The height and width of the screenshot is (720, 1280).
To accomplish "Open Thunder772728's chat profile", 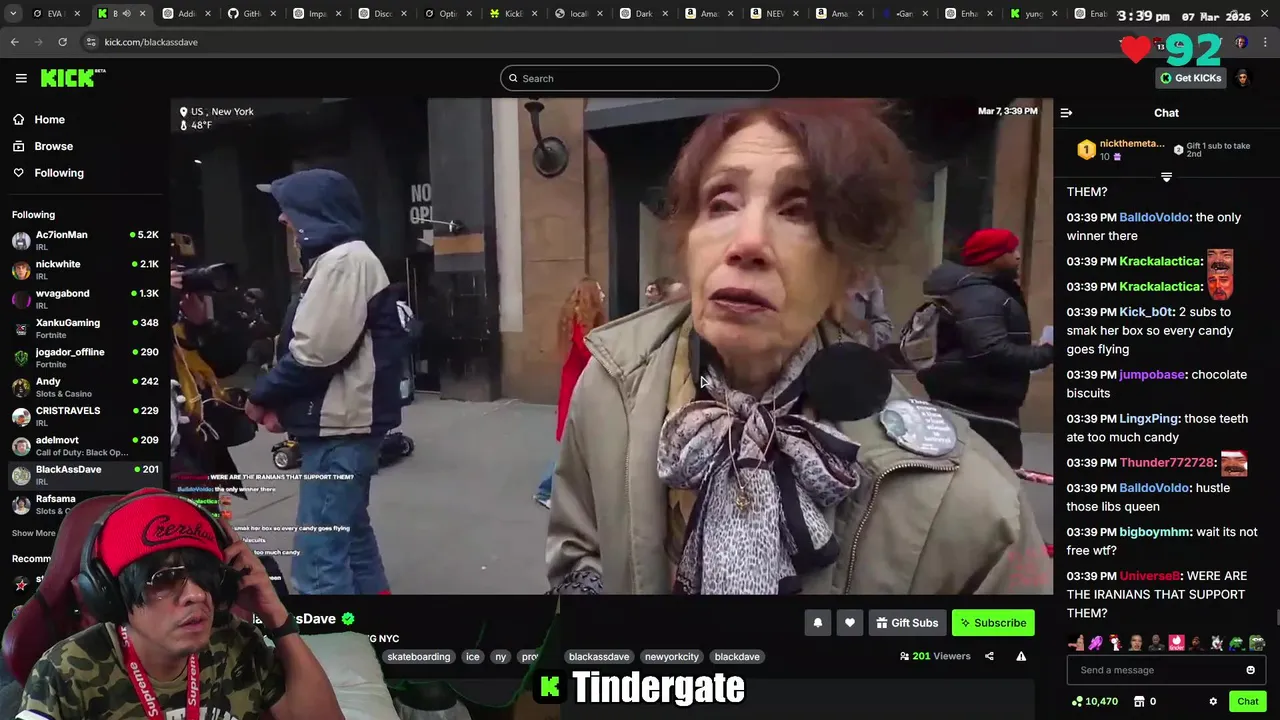I will point(1167,462).
